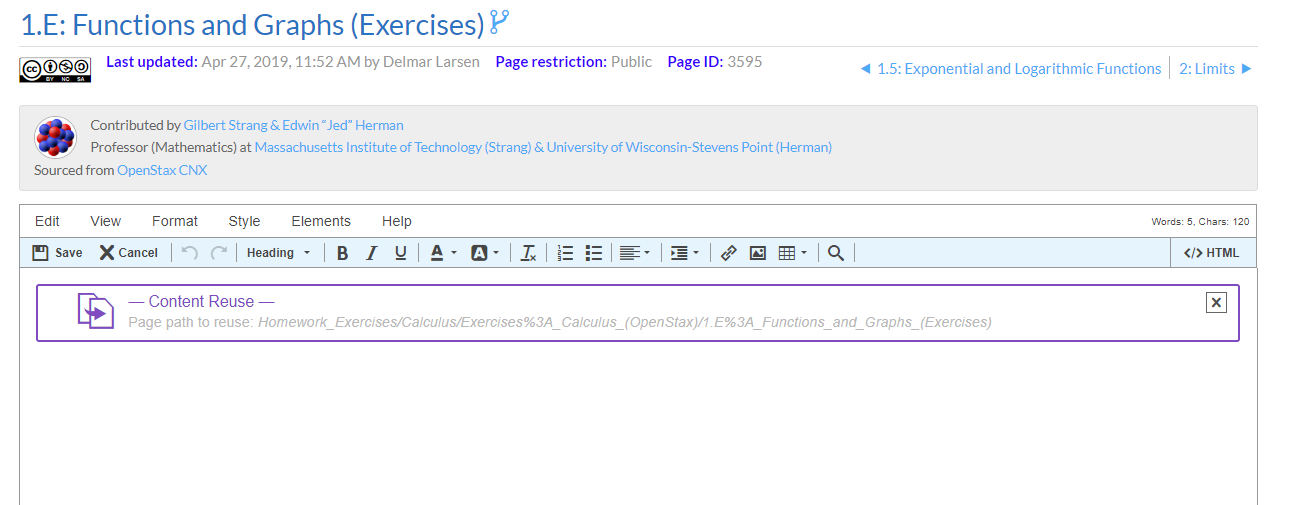Toggle underline text formatting
1297x505 pixels.
click(x=400, y=253)
